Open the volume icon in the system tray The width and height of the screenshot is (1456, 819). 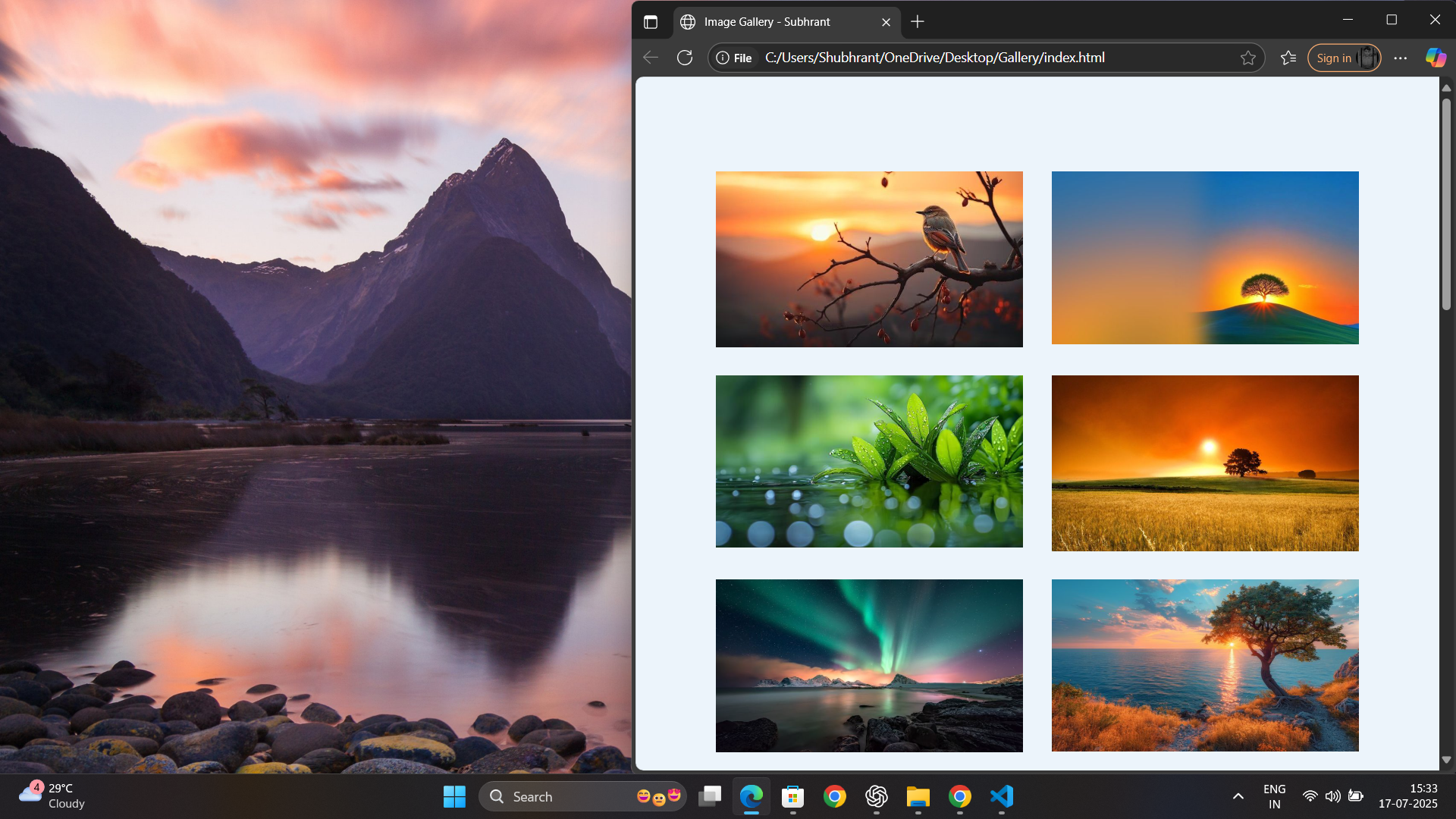pos(1332,796)
